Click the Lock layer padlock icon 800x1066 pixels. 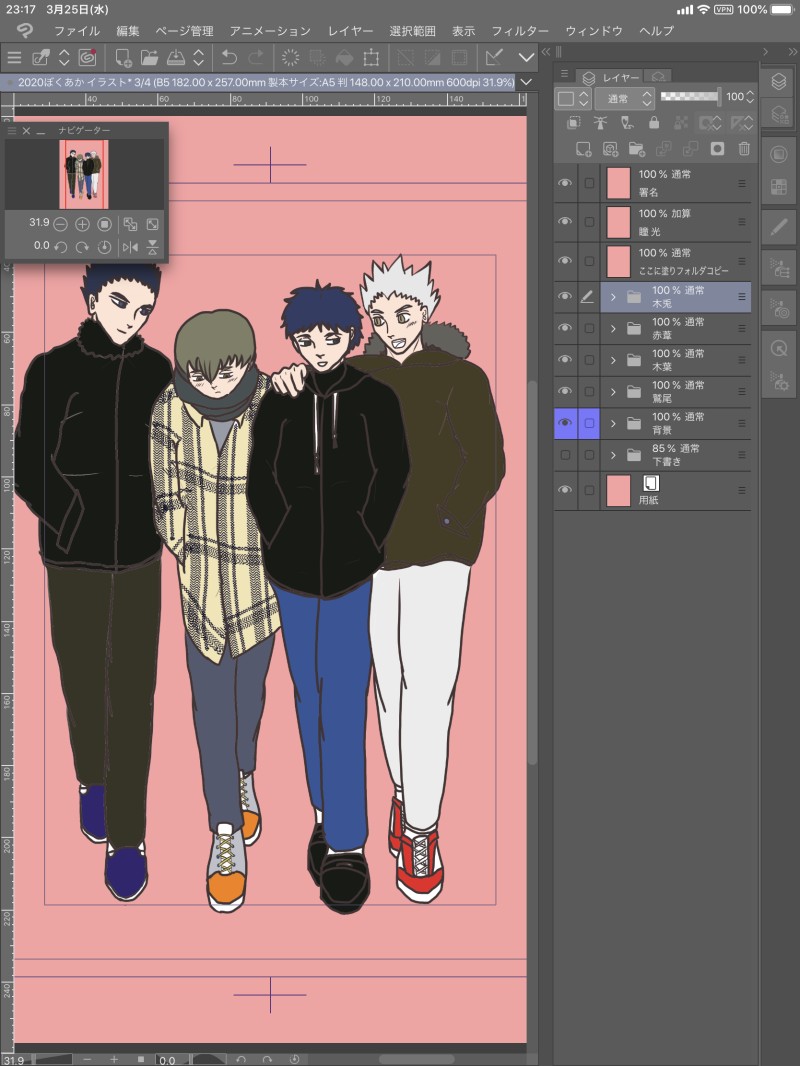coord(654,122)
